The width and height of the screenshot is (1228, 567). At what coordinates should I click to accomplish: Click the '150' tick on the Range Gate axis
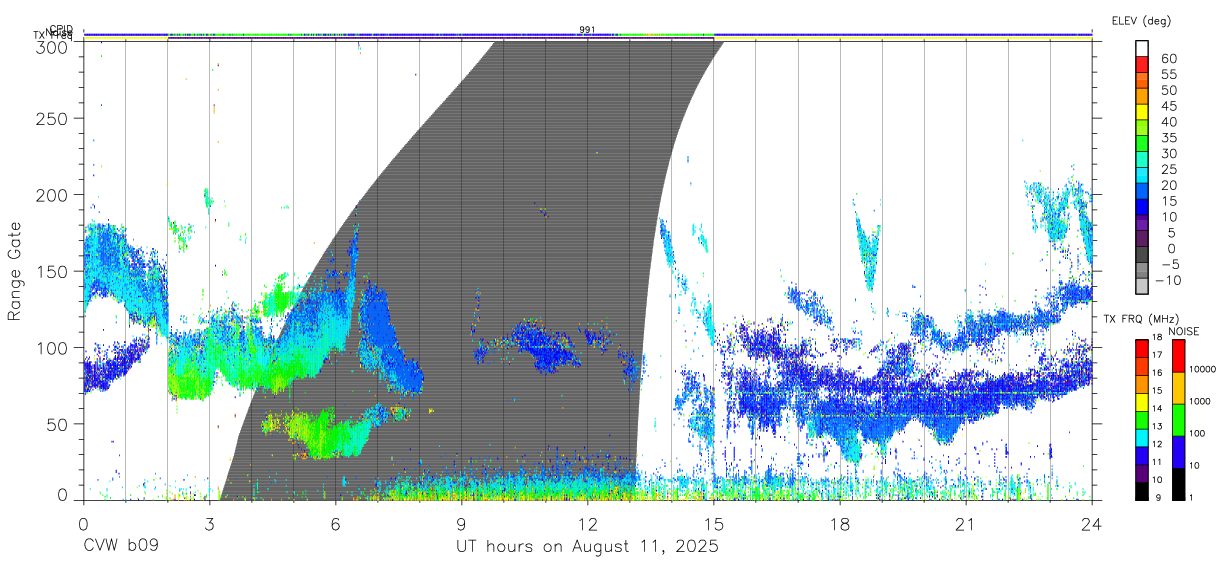pyautogui.click(x=54, y=271)
